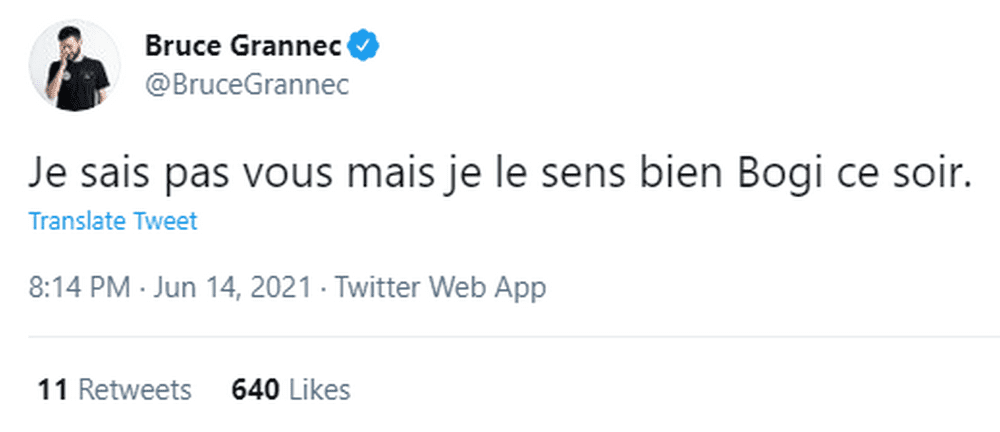Click the 'Likes' label text

(318, 389)
